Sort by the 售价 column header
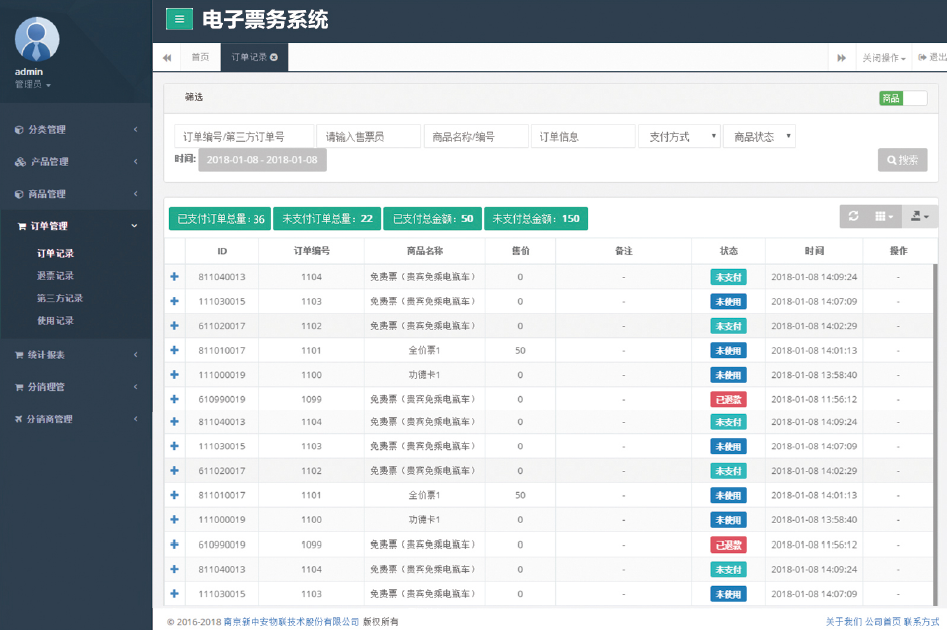This screenshot has width=947, height=630. (520, 251)
